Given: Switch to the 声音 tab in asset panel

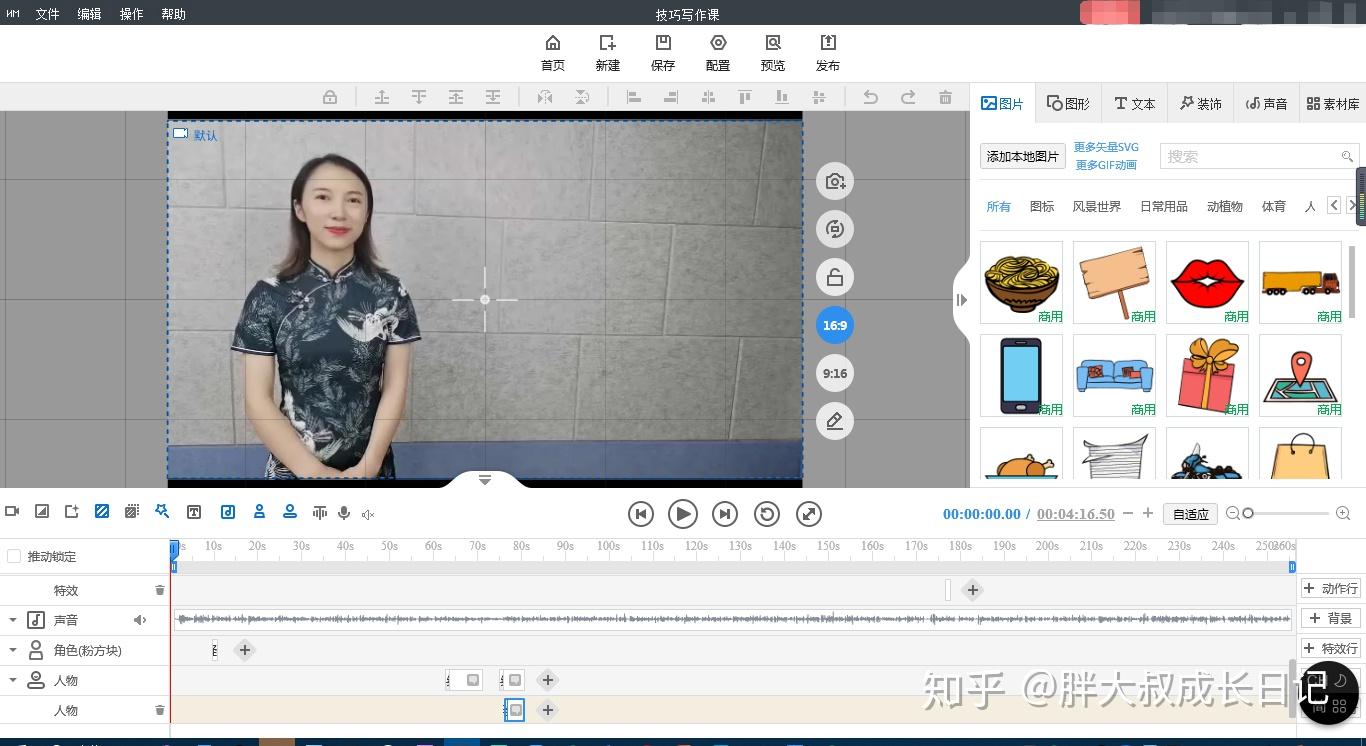Looking at the screenshot, I should tap(1267, 103).
